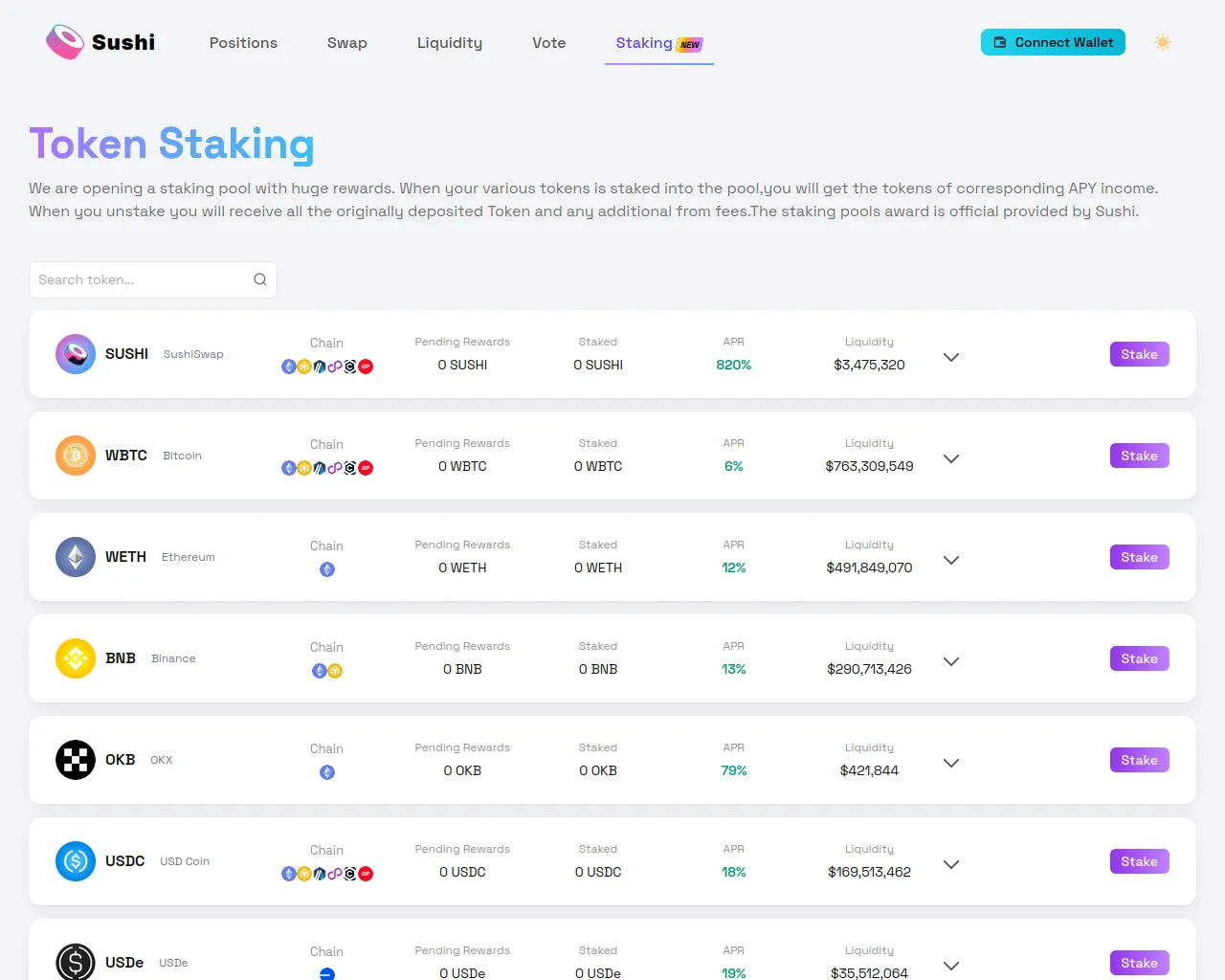Click the USDe token icon

[76, 962]
